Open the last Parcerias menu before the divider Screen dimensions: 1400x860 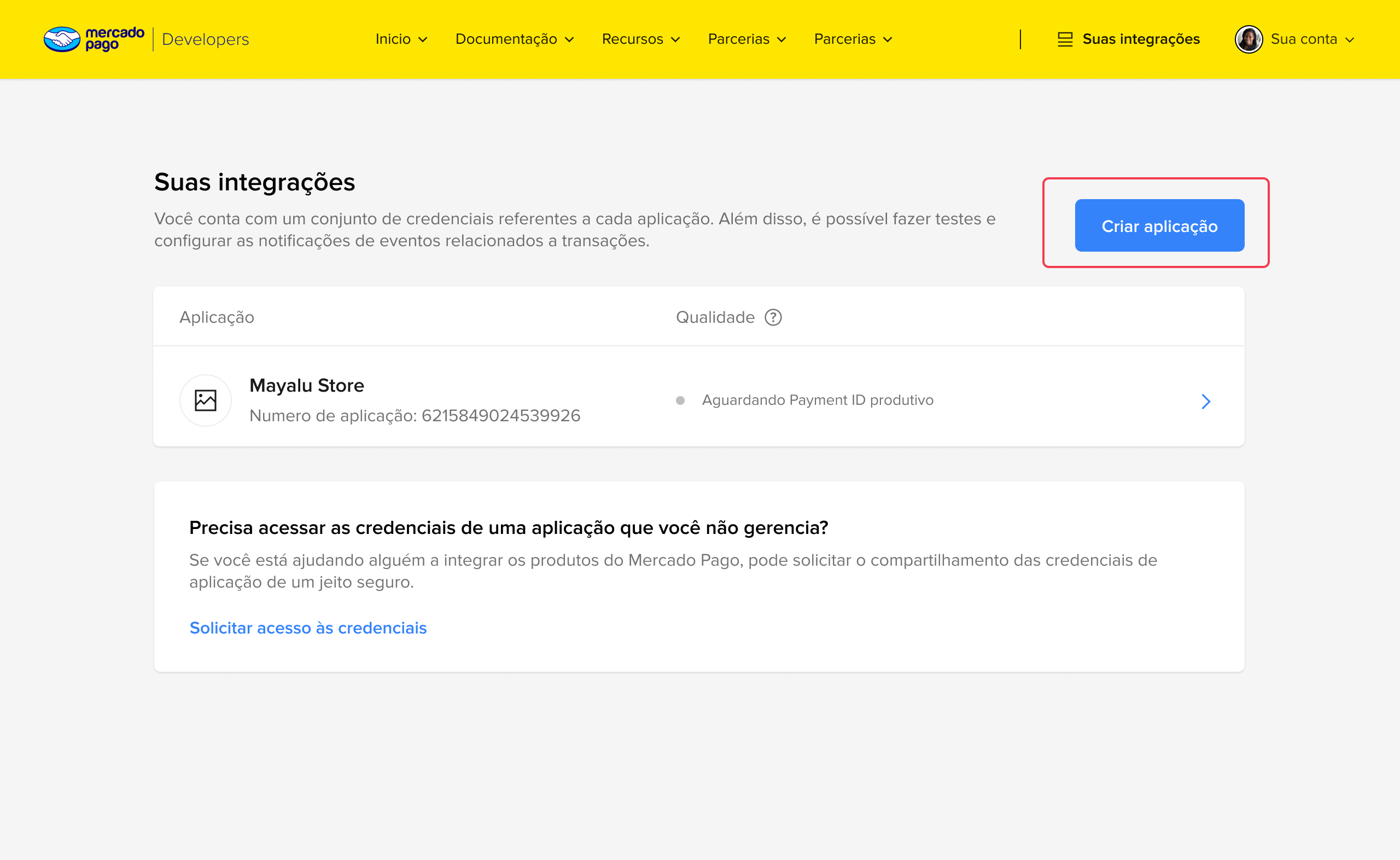(x=853, y=39)
